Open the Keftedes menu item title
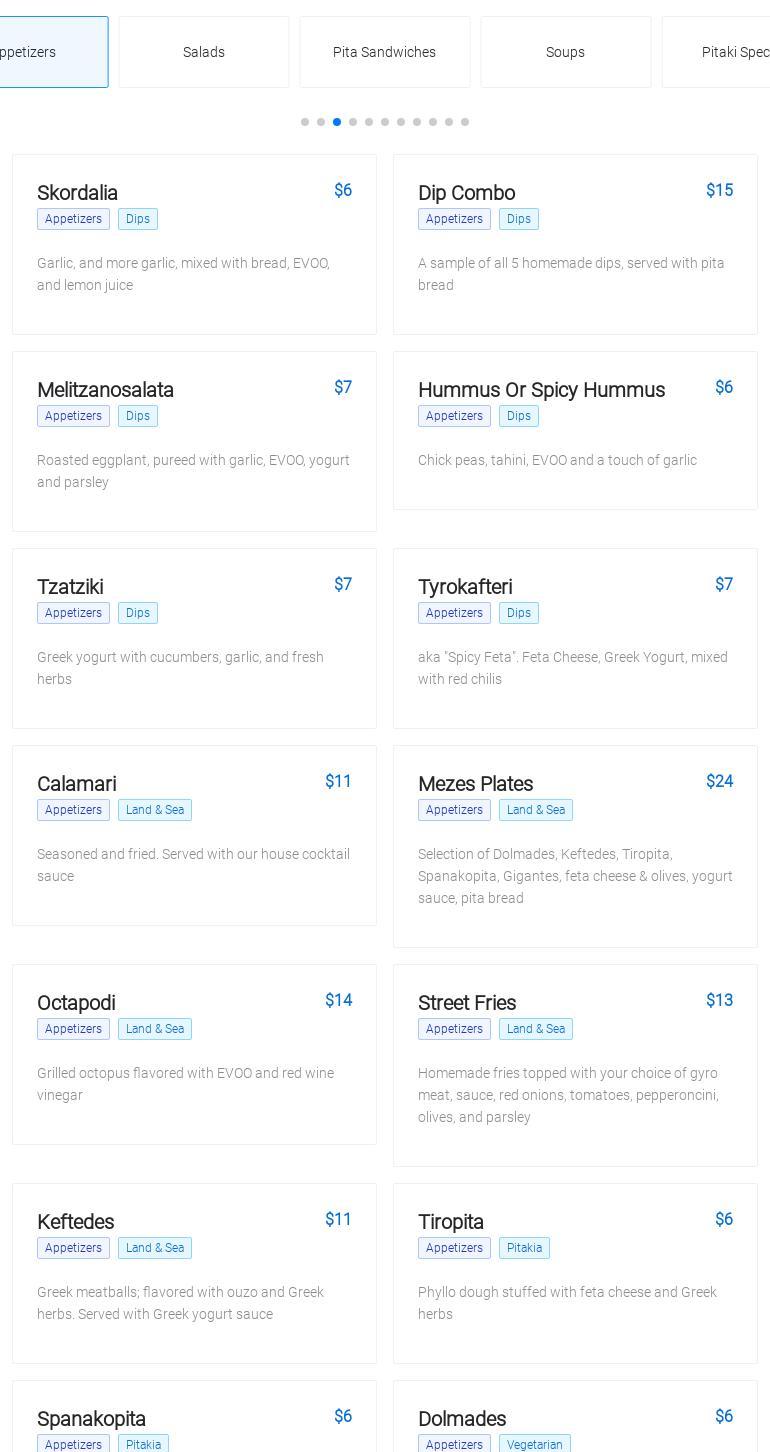The image size is (770, 1452). tap(75, 1222)
